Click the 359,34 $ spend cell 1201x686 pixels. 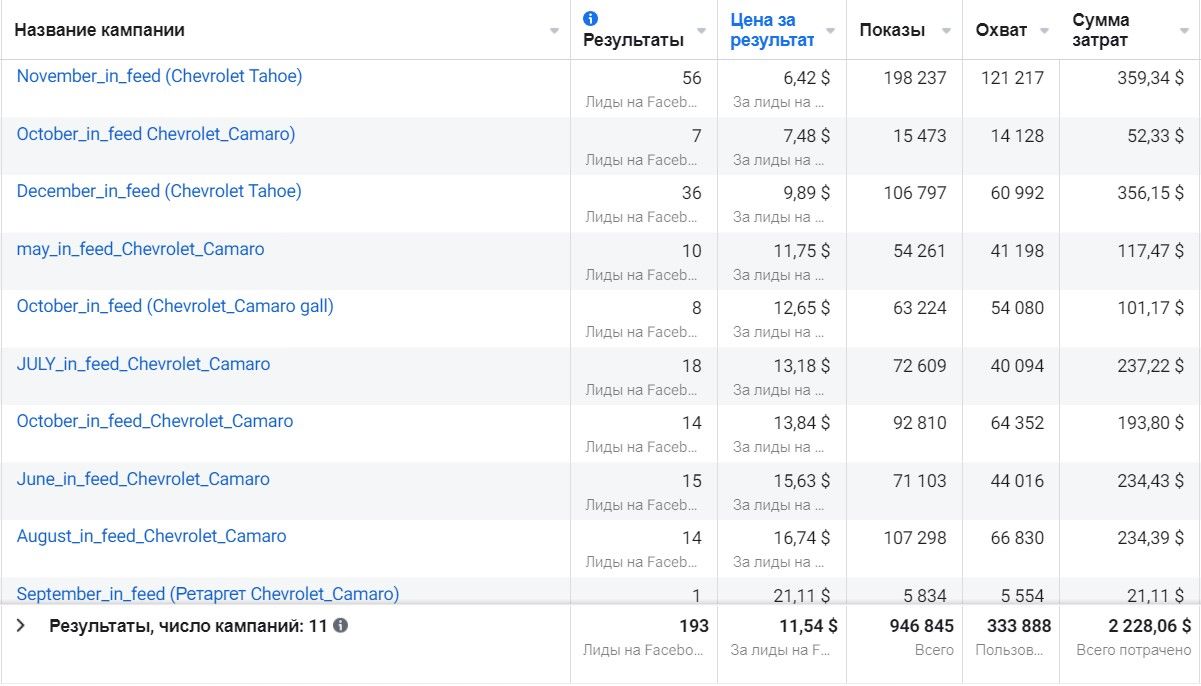coord(1150,78)
